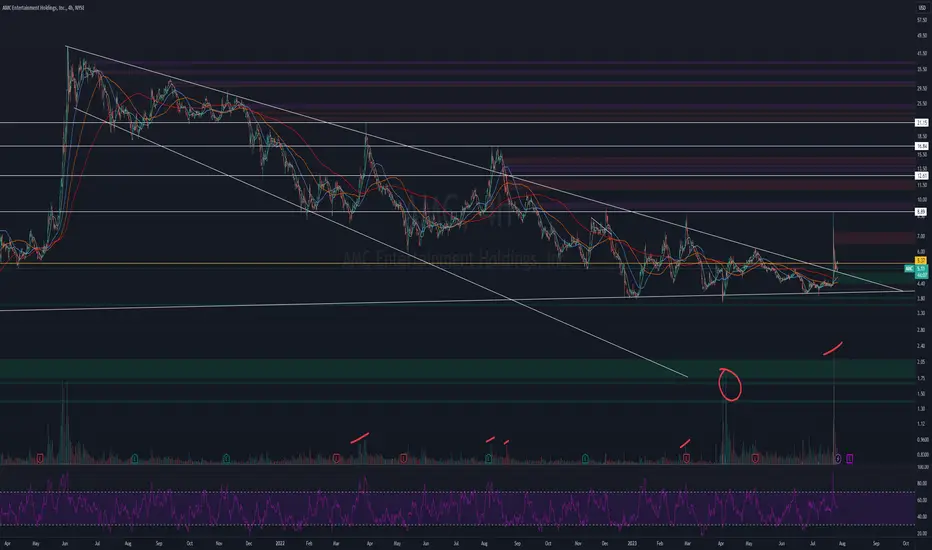Click the red event marker near March 2023

click(687, 458)
